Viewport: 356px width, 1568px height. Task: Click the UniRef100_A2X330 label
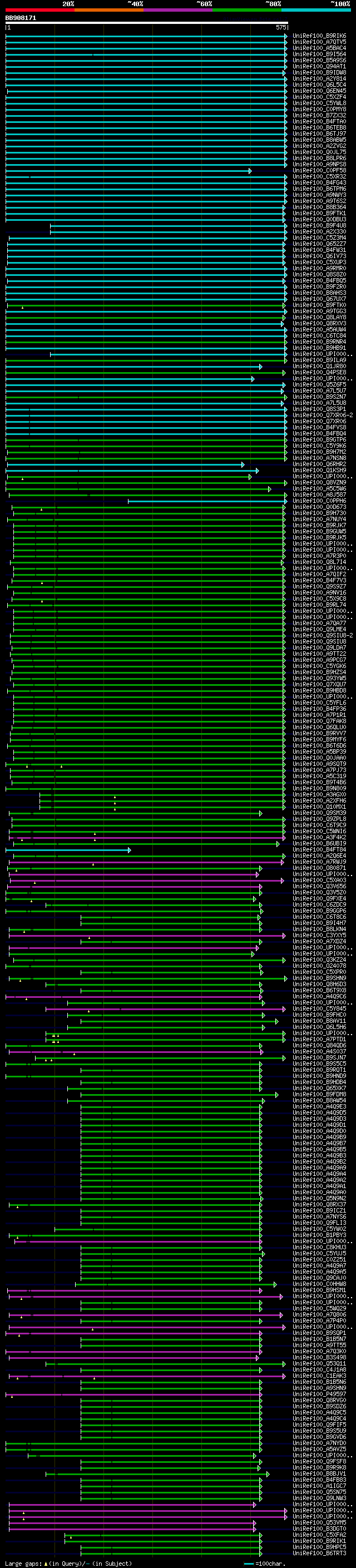click(319, 232)
